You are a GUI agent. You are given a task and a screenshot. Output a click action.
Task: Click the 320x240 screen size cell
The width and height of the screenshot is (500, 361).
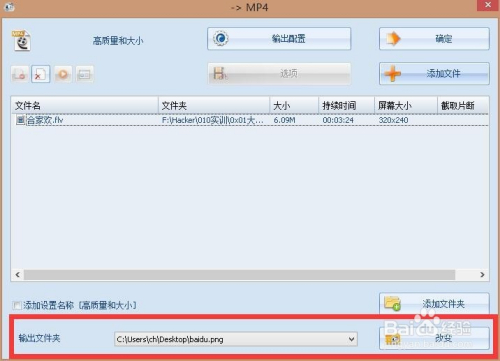[x=393, y=120]
